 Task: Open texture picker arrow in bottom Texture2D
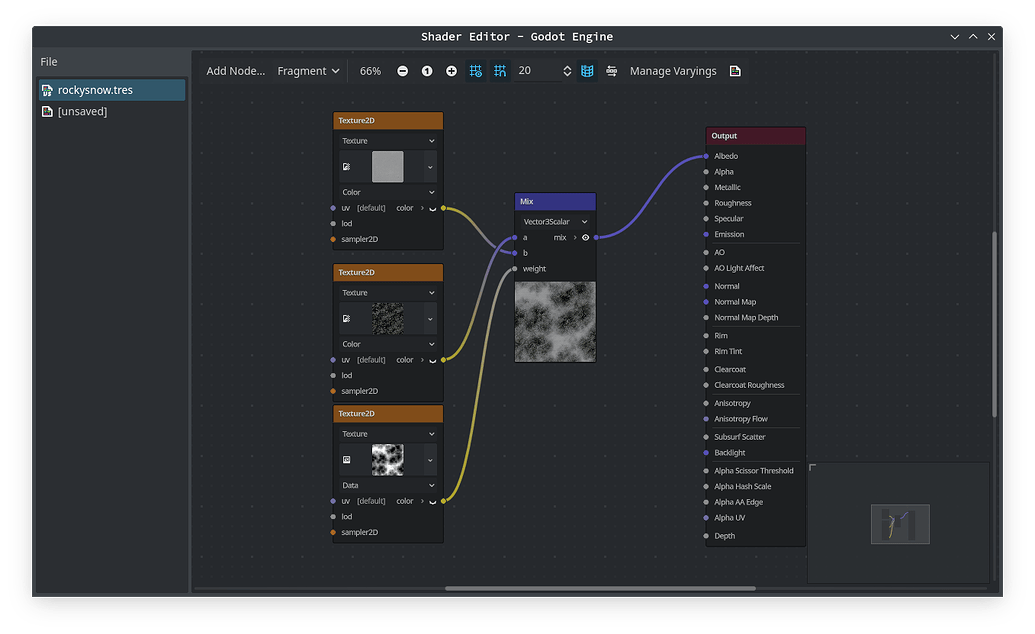[430, 460]
